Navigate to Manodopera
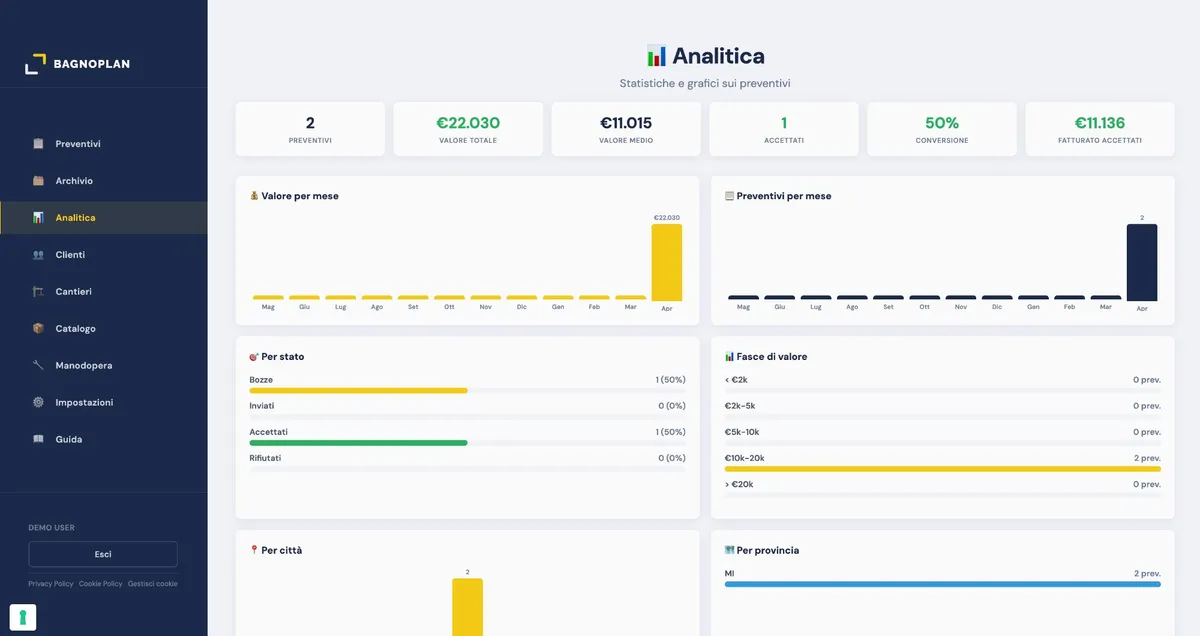This screenshot has width=1200, height=636. pyautogui.click(x=104, y=366)
